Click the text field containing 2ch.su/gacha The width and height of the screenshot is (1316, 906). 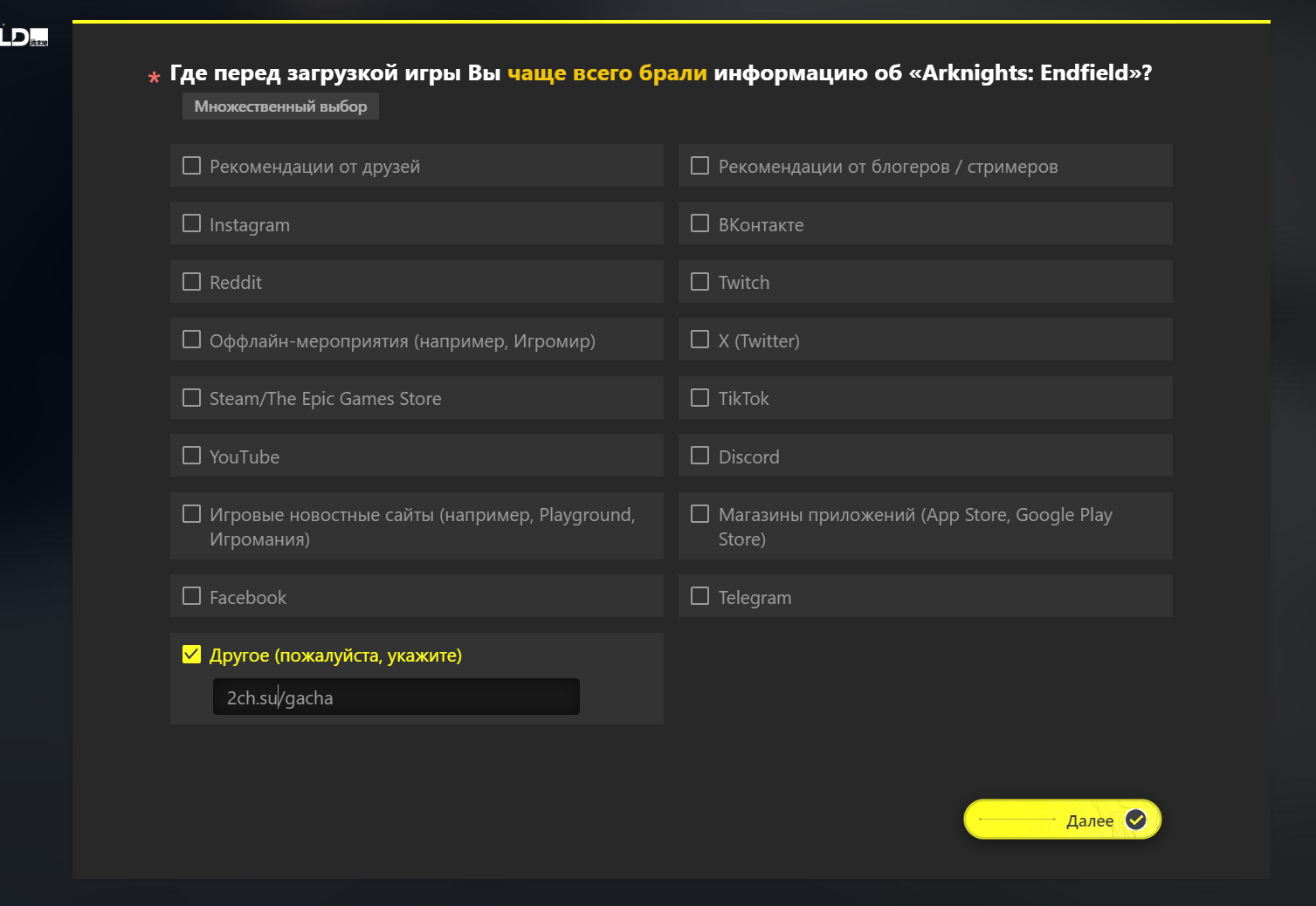click(x=396, y=697)
